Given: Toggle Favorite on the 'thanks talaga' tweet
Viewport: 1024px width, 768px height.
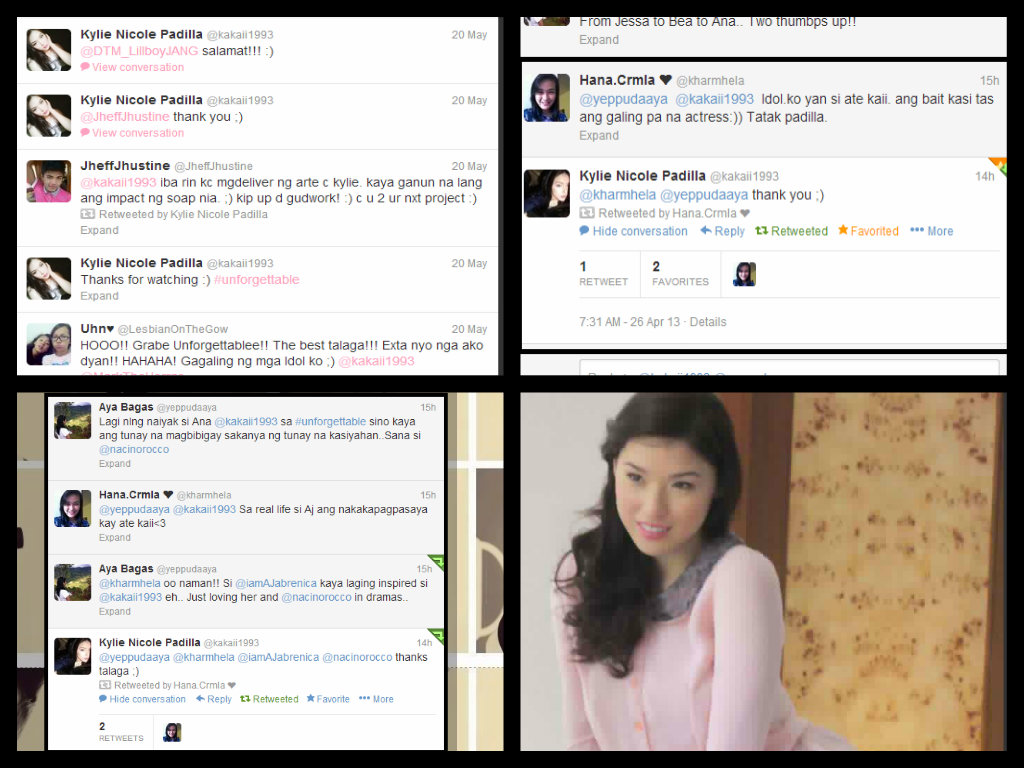Looking at the screenshot, I should point(328,699).
